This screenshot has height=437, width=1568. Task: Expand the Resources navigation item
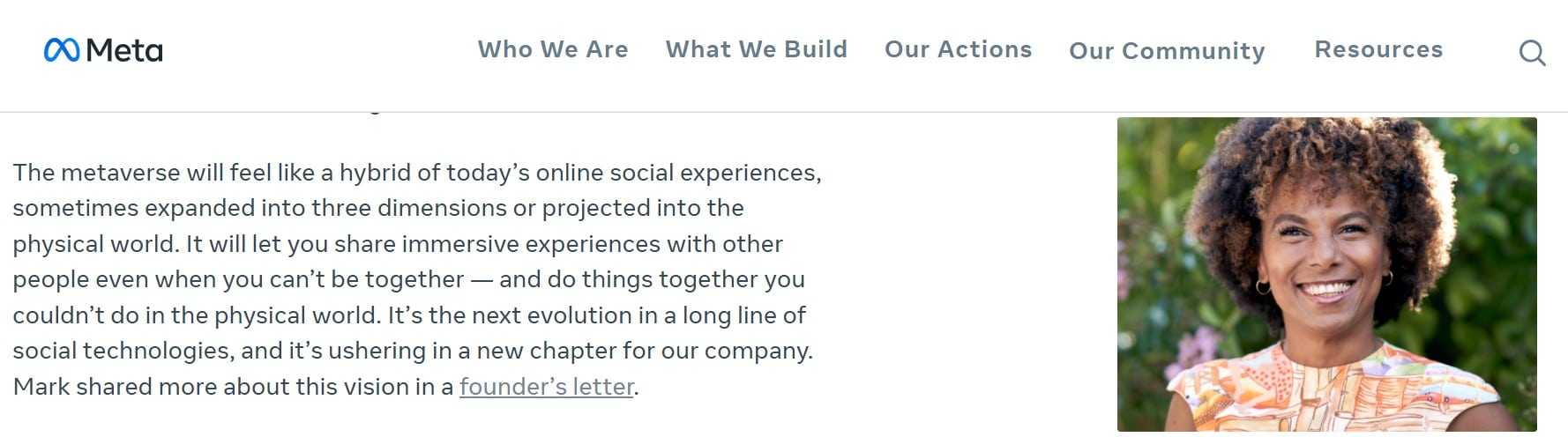[x=1378, y=49]
